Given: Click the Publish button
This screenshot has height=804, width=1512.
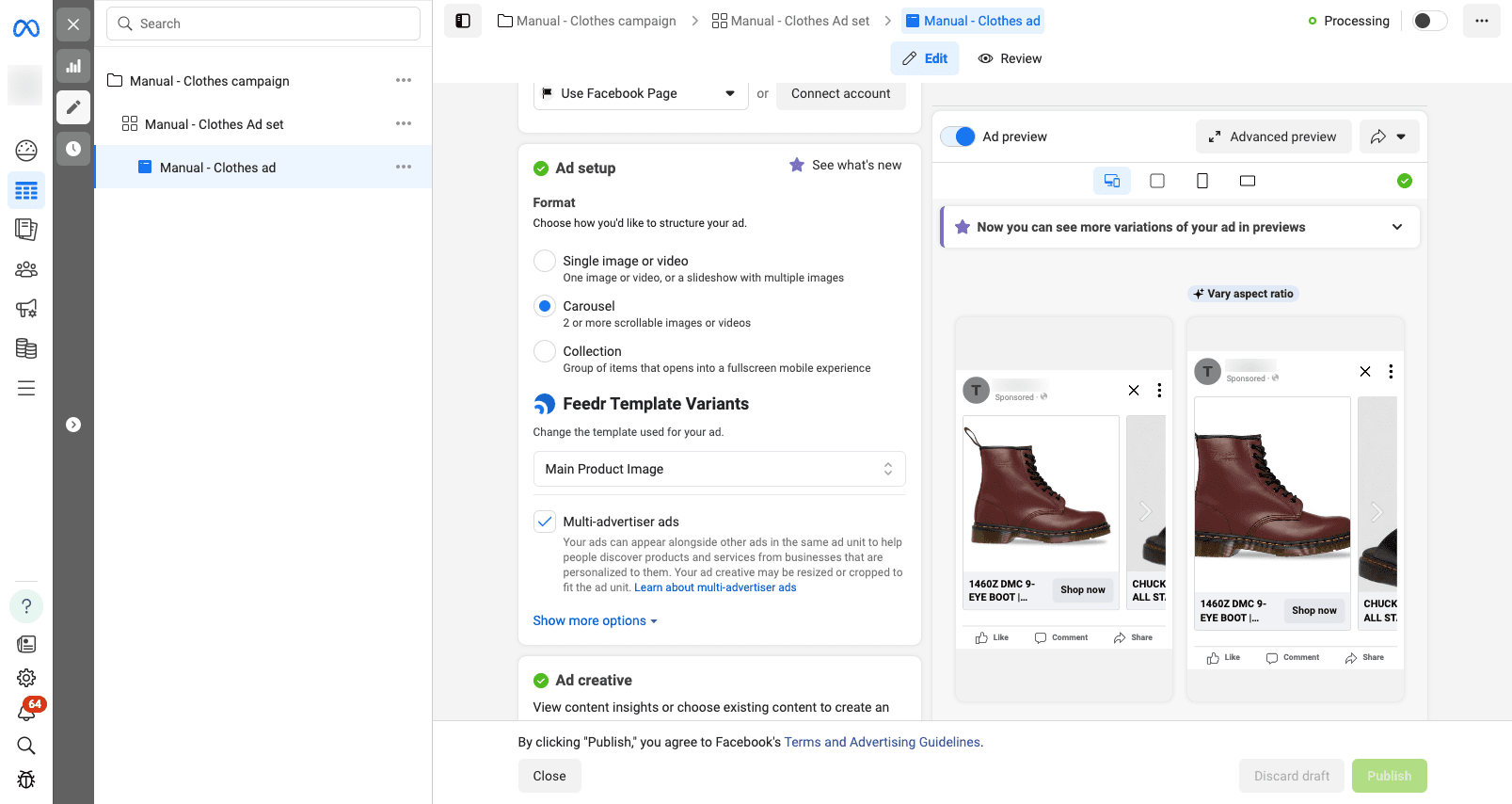Looking at the screenshot, I should coord(1390,776).
